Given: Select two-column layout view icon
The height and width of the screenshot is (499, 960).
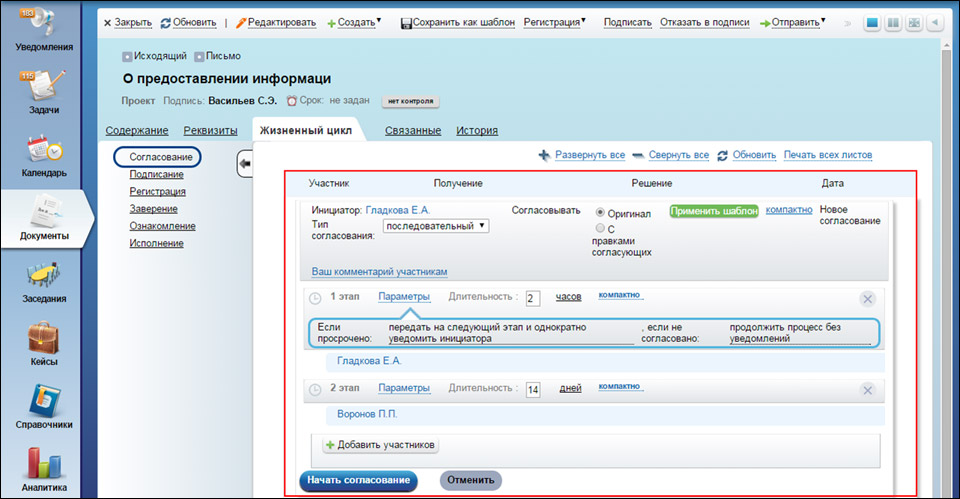Looking at the screenshot, I should coord(893,23).
